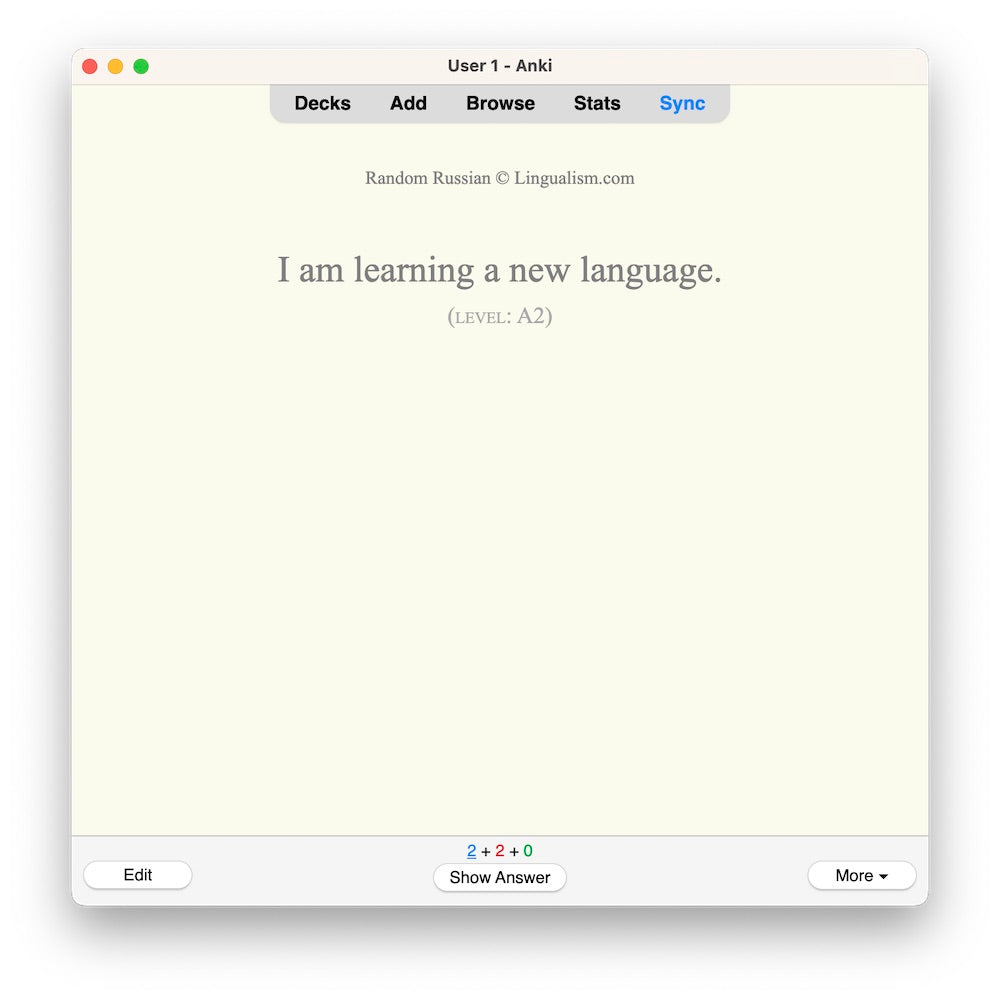
Task: Click the green review count zero
Action: (528, 851)
